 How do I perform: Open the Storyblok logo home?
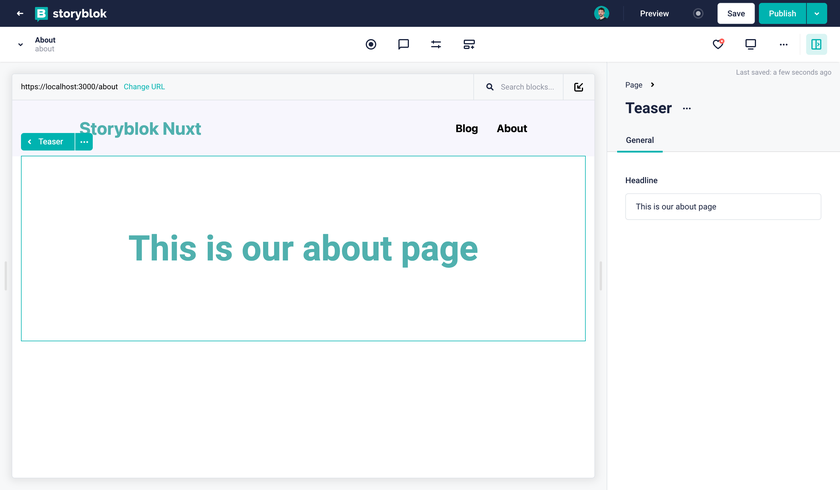[x=71, y=13]
